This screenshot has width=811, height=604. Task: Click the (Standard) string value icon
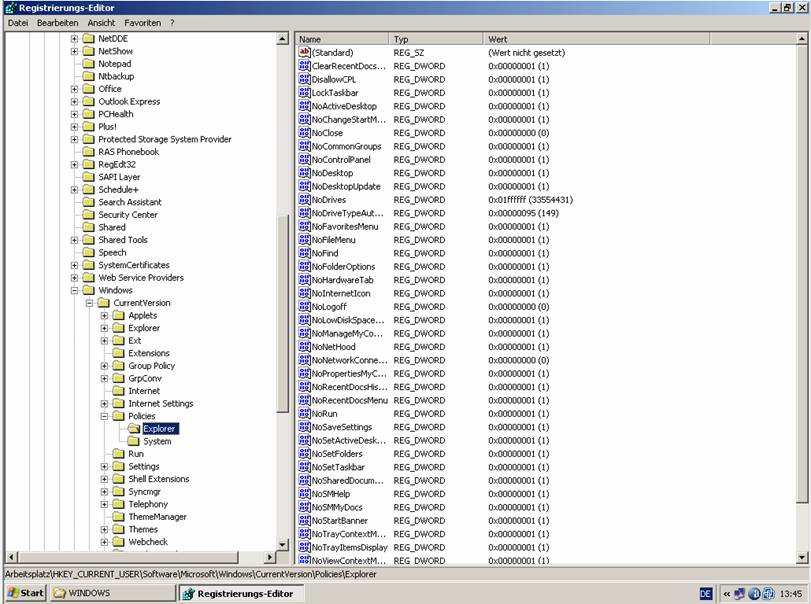point(304,52)
